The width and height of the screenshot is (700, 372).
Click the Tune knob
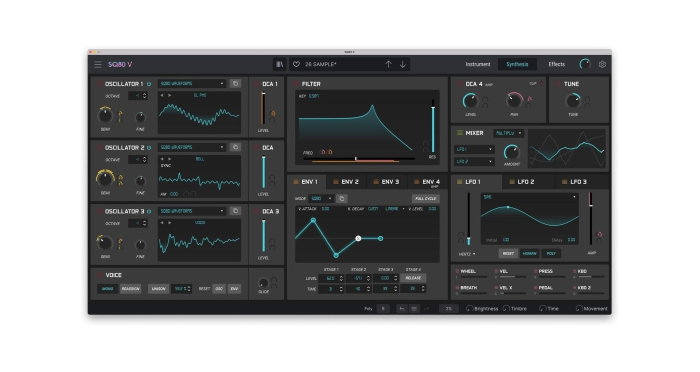573,101
